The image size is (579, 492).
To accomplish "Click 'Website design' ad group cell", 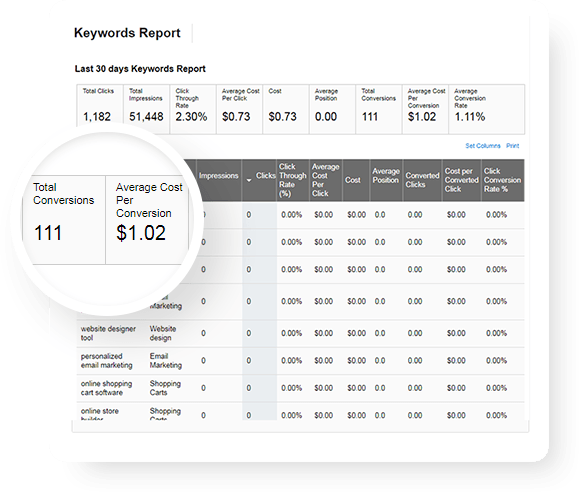I will [x=163, y=333].
